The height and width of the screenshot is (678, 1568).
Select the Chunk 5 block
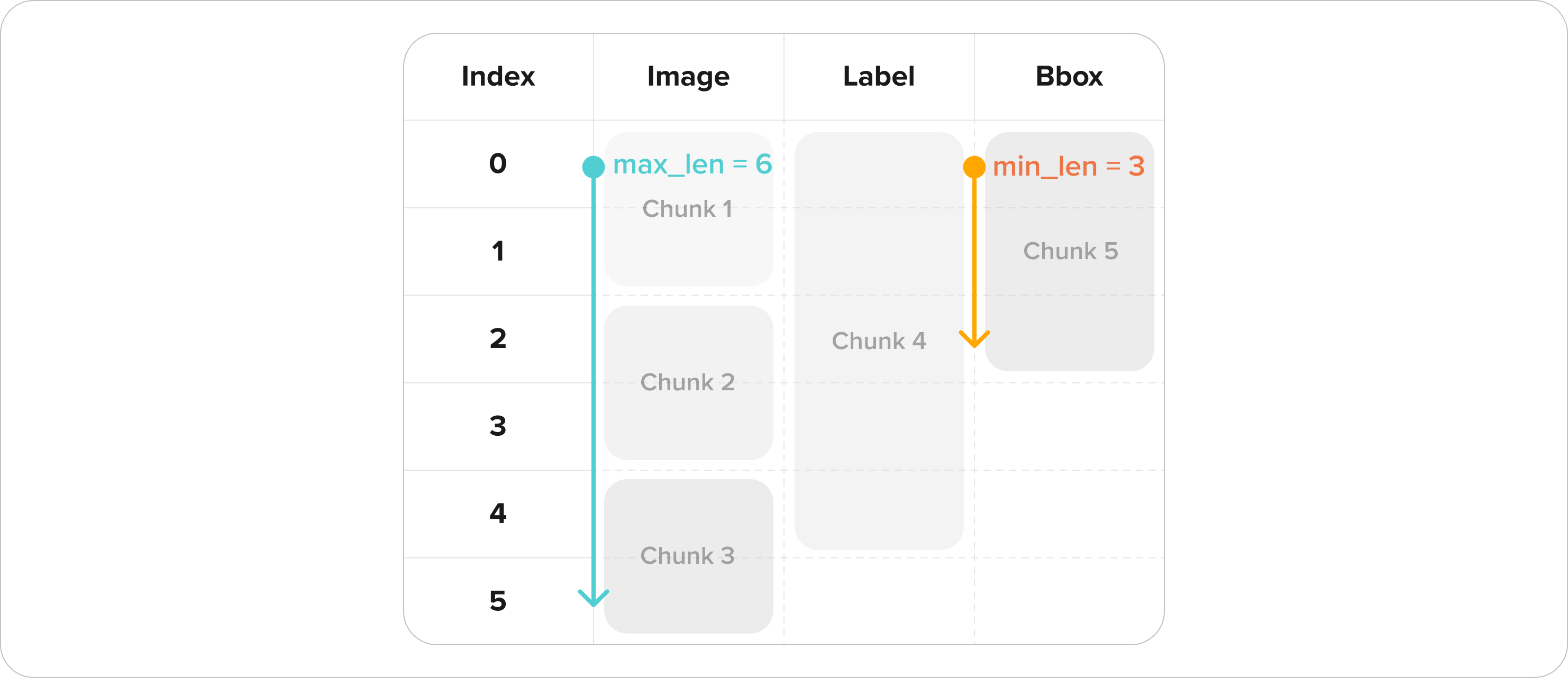tap(1070, 251)
